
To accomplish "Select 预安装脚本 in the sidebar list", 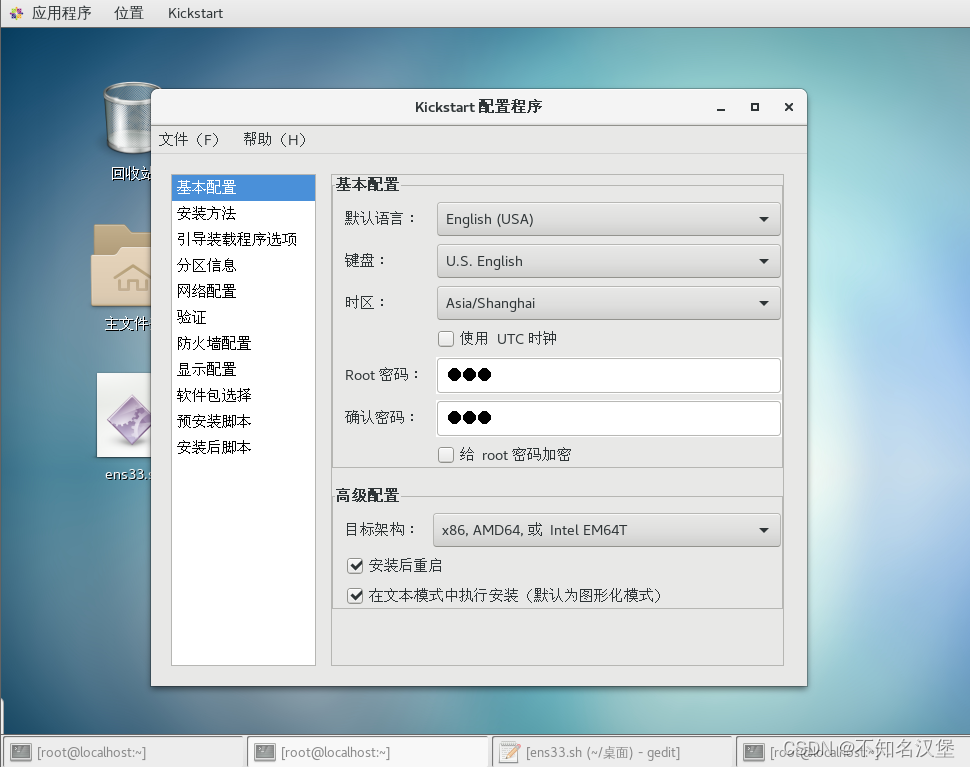I will click(243, 421).
